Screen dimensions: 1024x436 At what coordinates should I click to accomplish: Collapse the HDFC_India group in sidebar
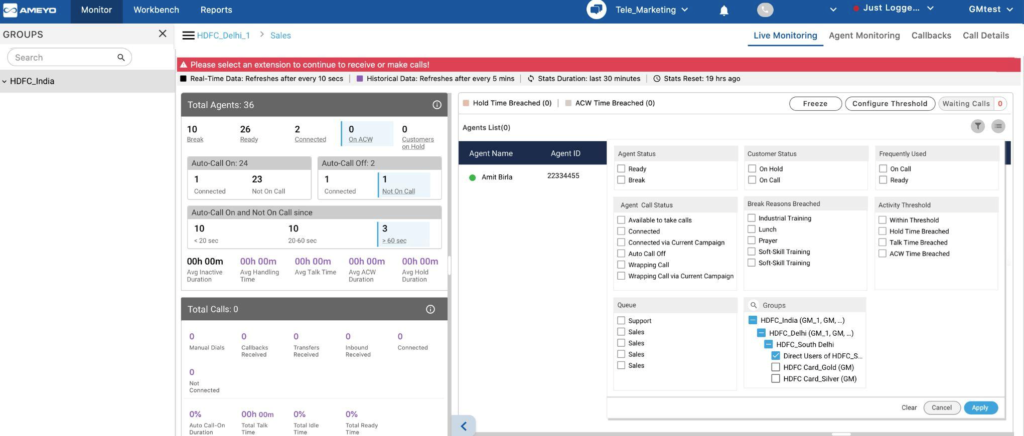coord(5,82)
